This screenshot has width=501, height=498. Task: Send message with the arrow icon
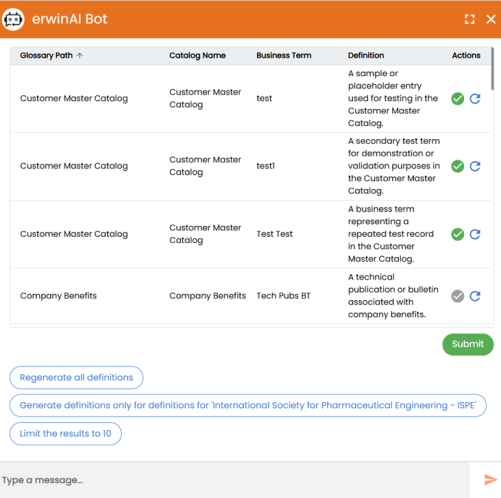coord(490,480)
